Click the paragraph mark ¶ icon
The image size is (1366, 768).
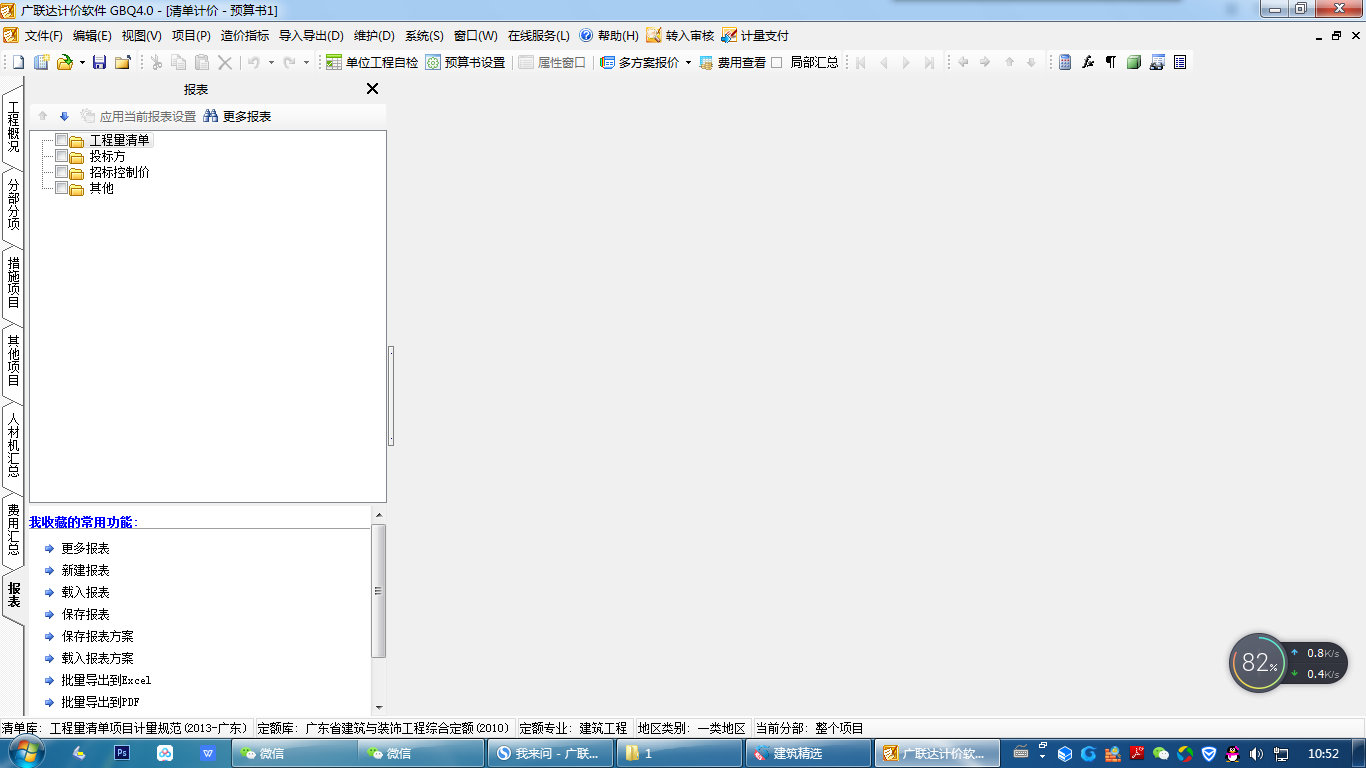1110,62
